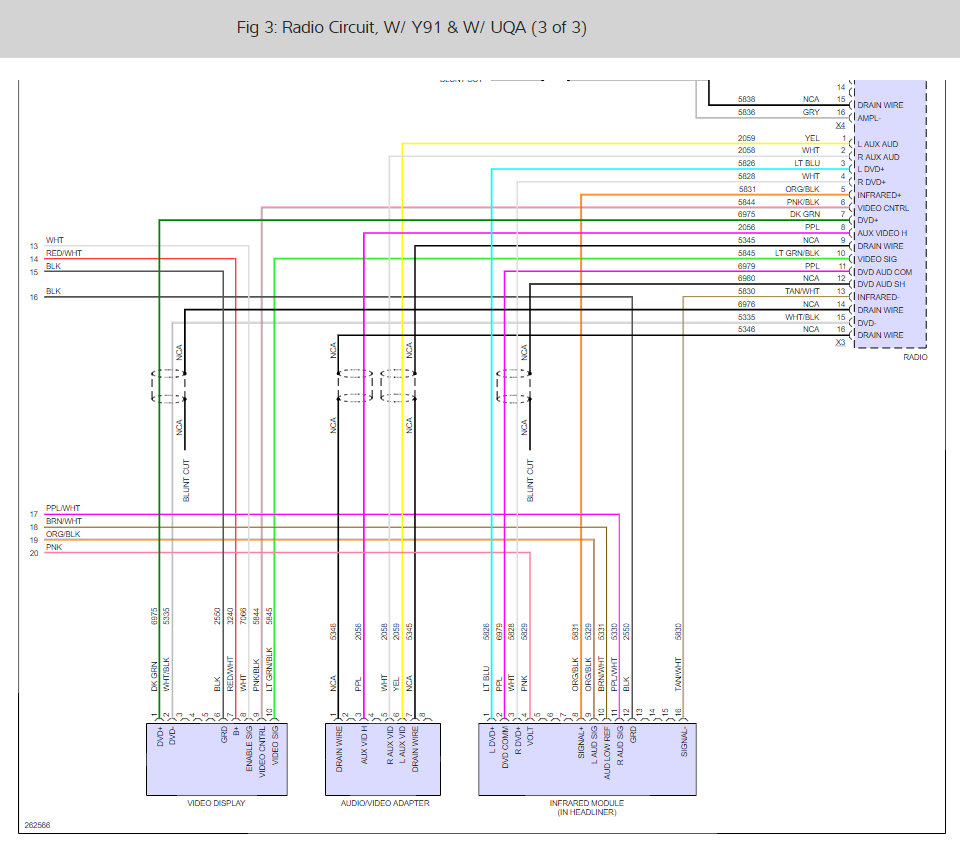Select the 'RED/WHT' wire label at line 14

point(64,253)
